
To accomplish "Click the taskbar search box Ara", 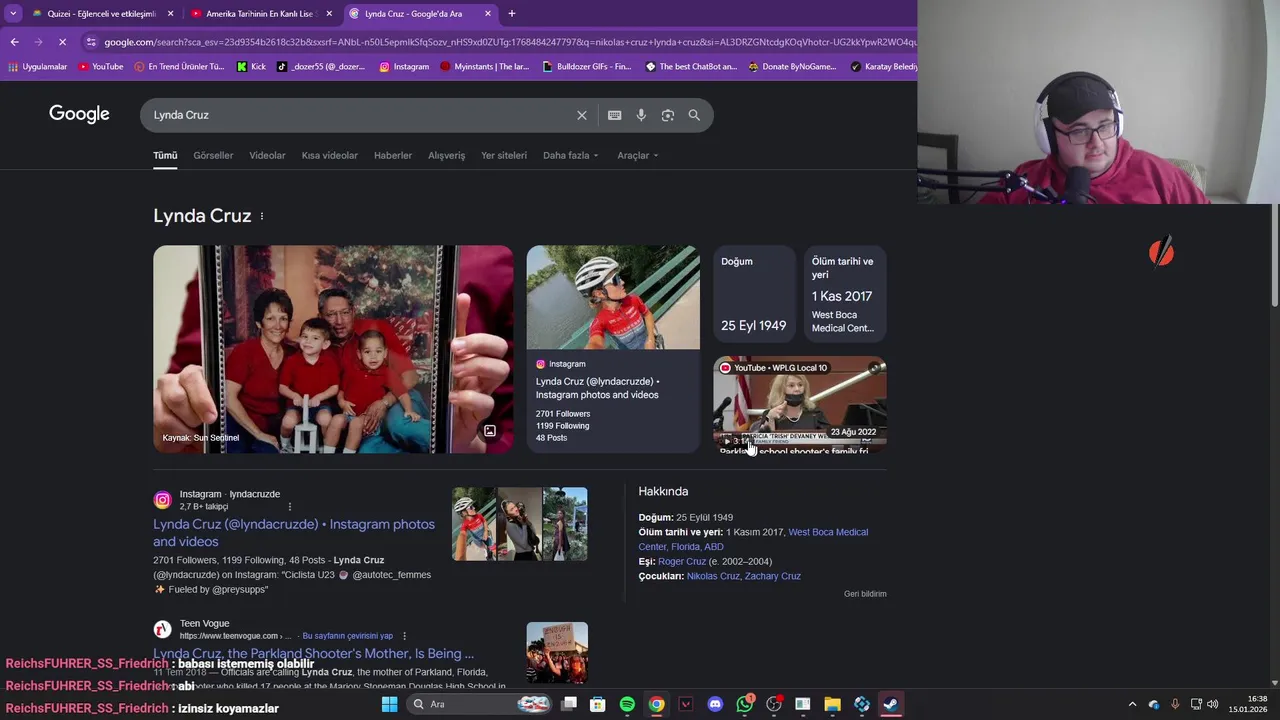I will click(480, 704).
